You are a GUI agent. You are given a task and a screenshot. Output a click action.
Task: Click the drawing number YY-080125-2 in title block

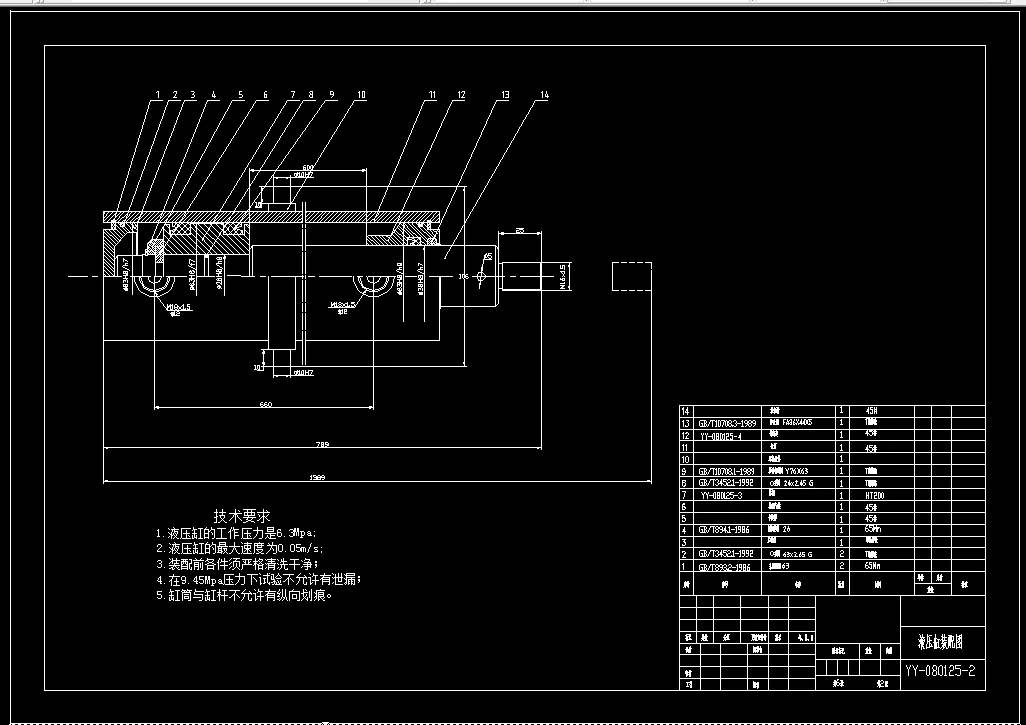click(940, 671)
